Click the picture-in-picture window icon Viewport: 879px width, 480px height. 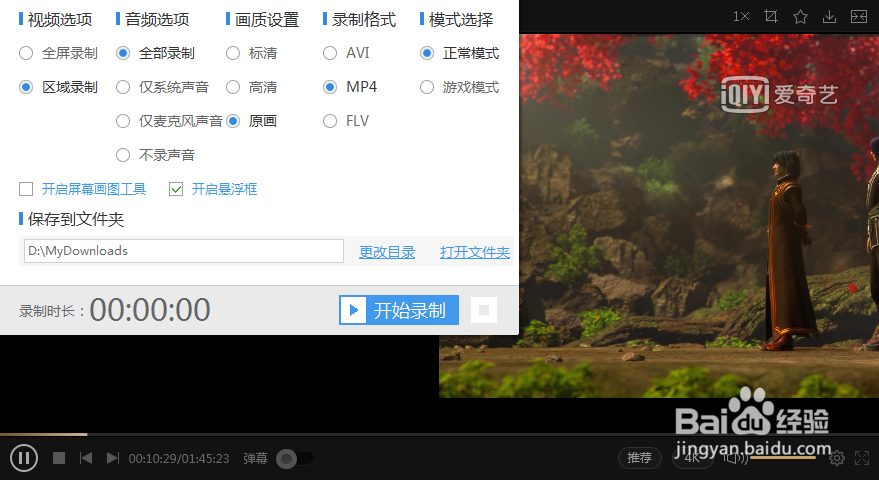pos(859,17)
